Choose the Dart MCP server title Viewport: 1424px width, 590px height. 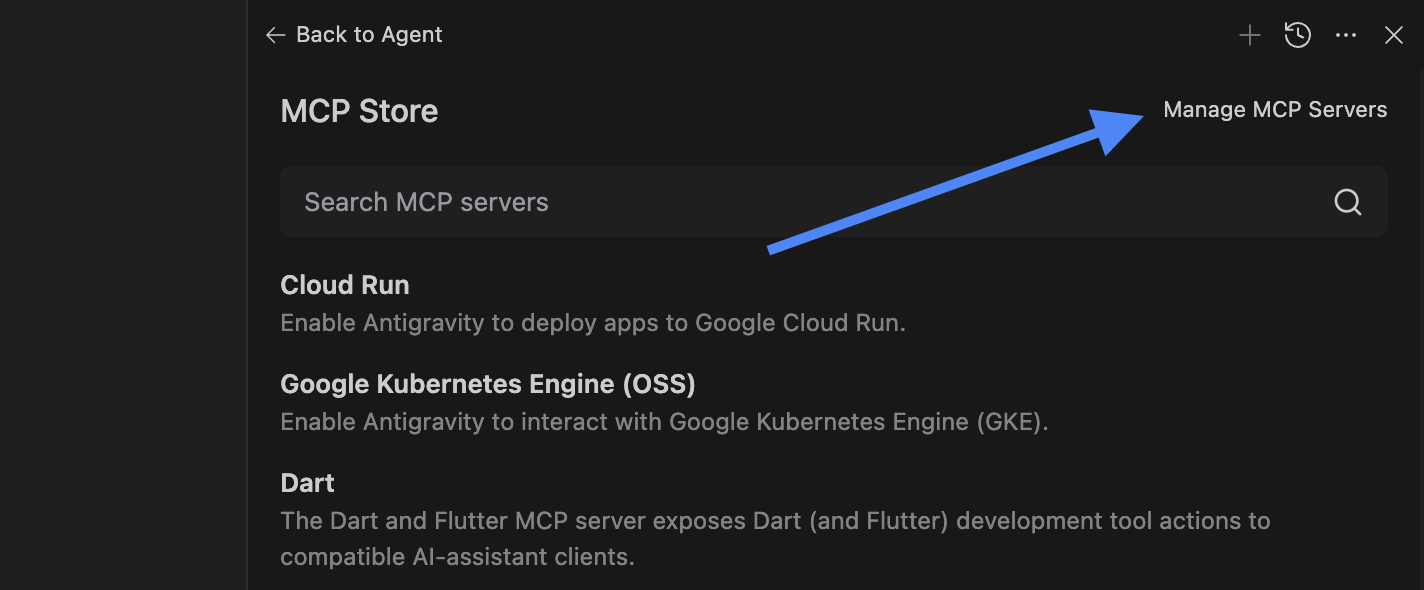pos(307,483)
